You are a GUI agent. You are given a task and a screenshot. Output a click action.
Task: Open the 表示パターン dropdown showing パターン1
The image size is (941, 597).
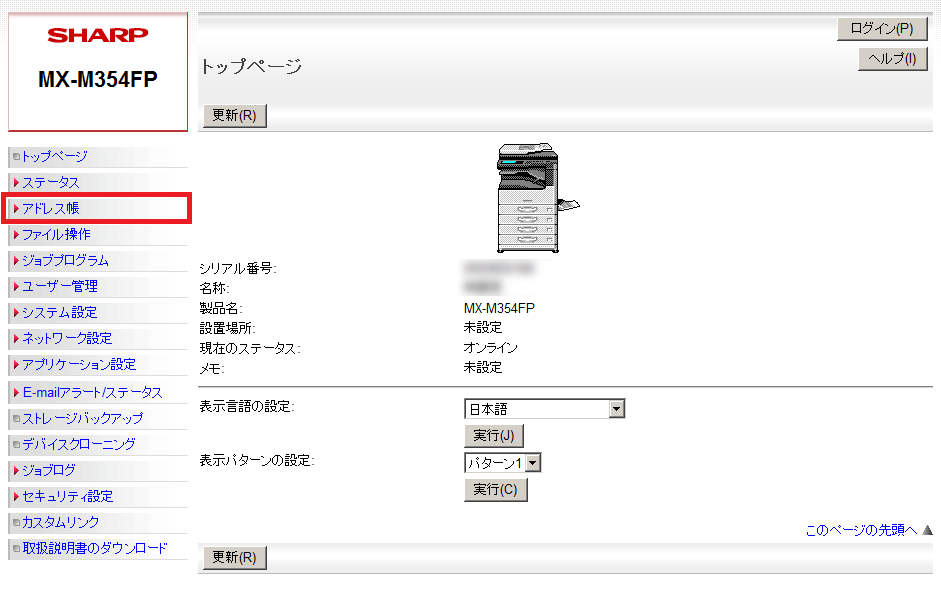pos(502,463)
